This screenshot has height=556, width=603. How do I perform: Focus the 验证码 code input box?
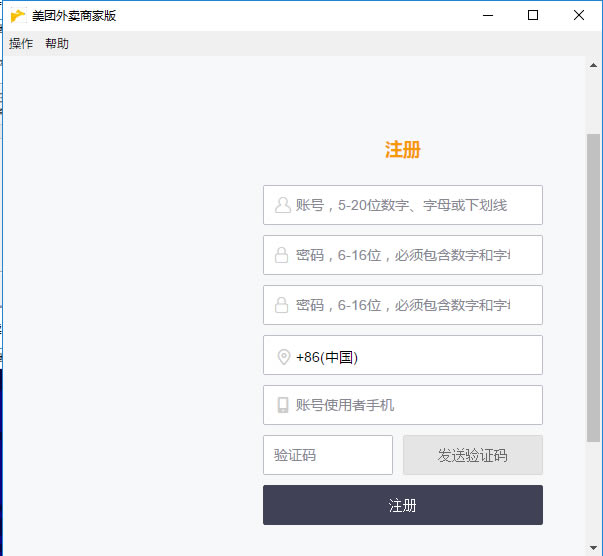point(328,455)
